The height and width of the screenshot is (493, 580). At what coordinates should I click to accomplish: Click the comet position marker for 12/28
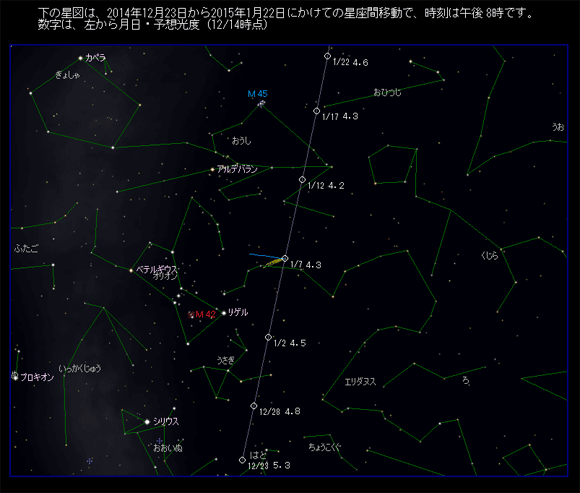253,406
